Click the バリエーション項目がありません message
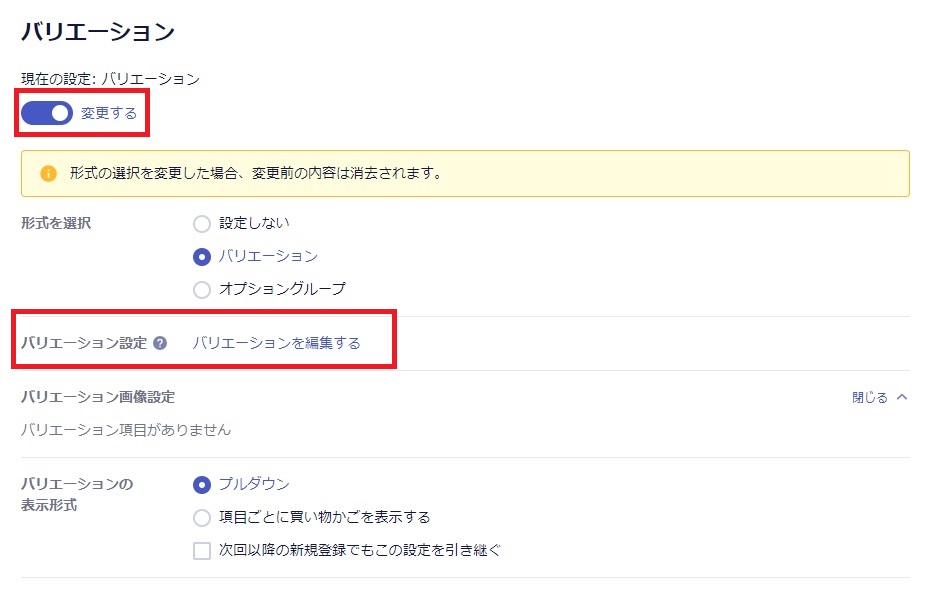Image resolution: width=928 pixels, height=597 pixels. [126, 430]
